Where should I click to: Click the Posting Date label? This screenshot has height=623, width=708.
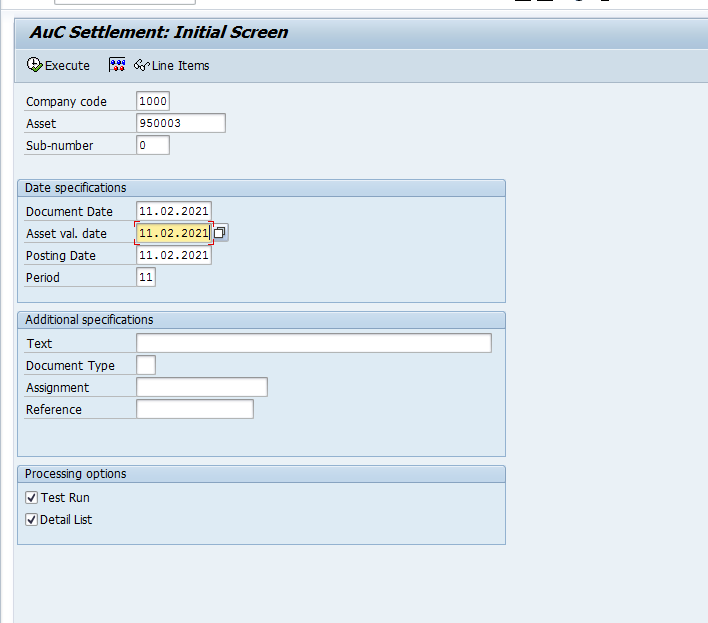point(61,256)
